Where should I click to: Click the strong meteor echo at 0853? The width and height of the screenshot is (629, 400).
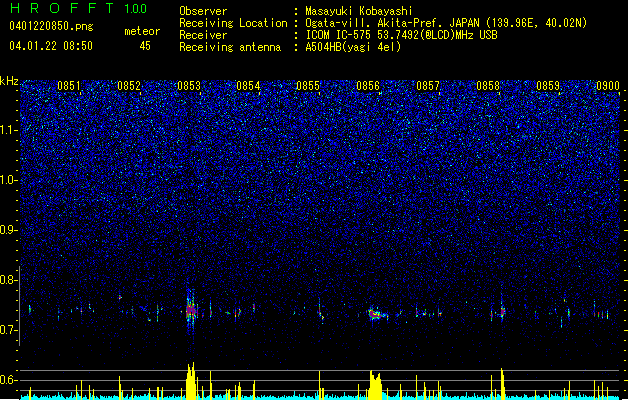click(191, 311)
